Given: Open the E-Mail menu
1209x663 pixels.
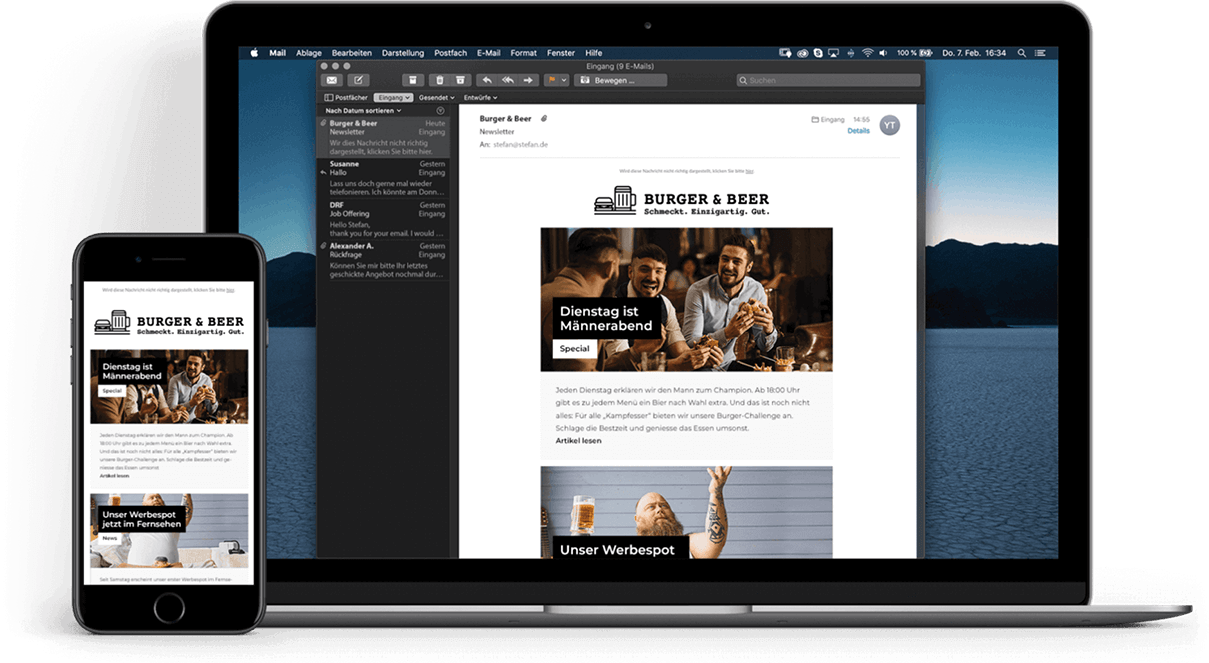Looking at the screenshot, I should click(x=489, y=53).
